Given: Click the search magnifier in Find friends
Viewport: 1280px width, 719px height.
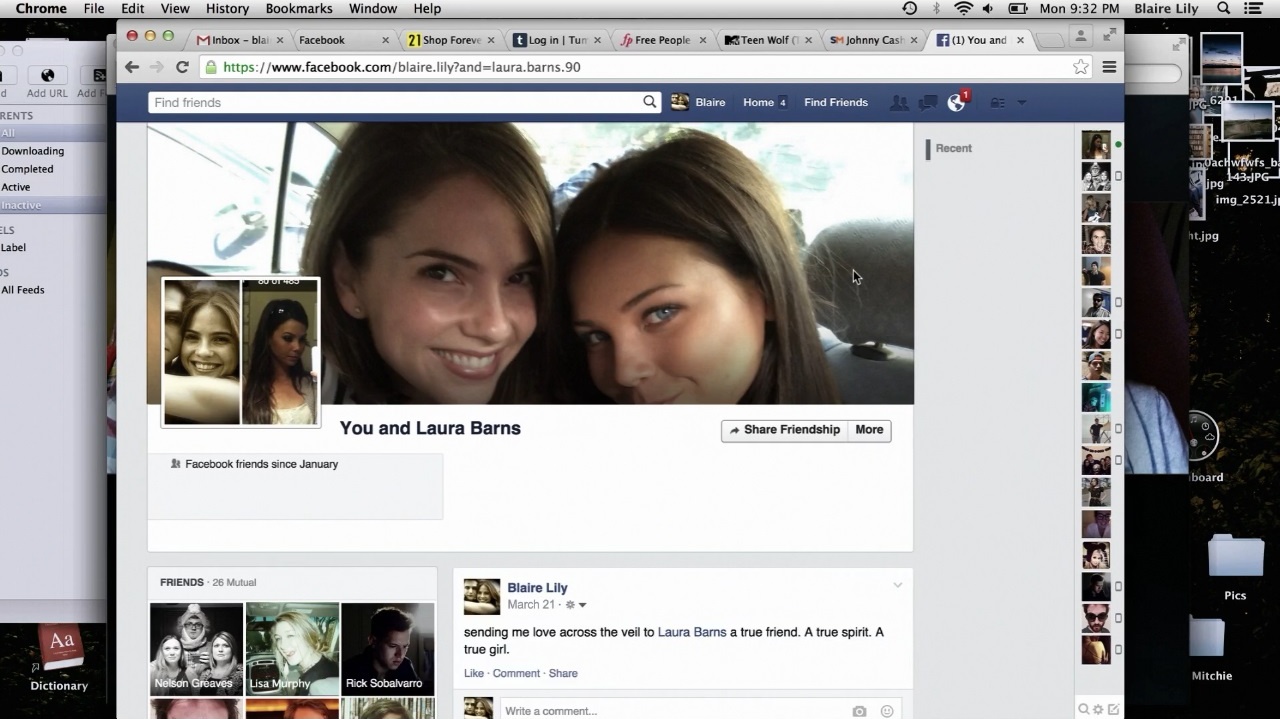Looking at the screenshot, I should [x=650, y=102].
